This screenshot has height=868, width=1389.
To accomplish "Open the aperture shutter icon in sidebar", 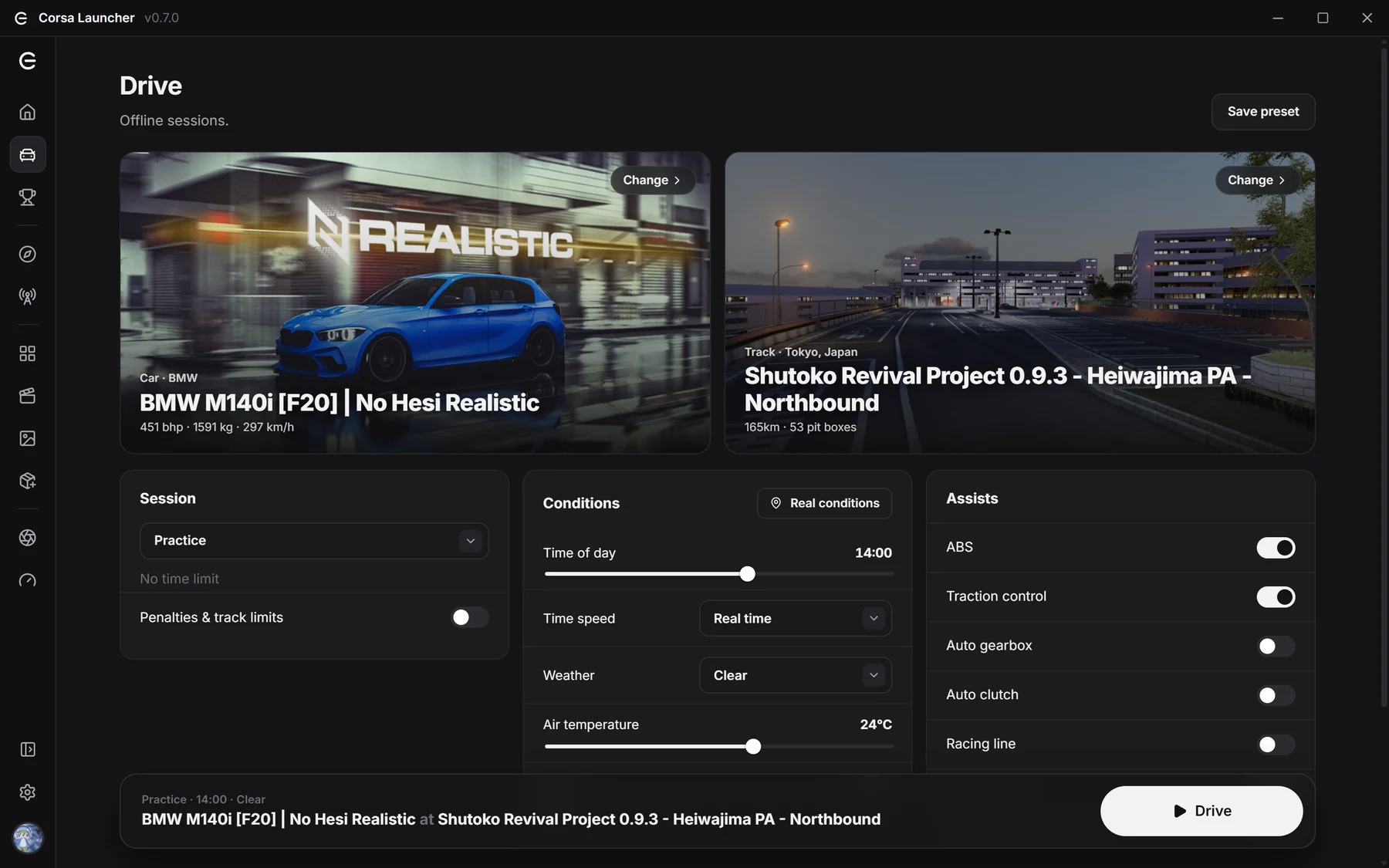I will click(28, 538).
